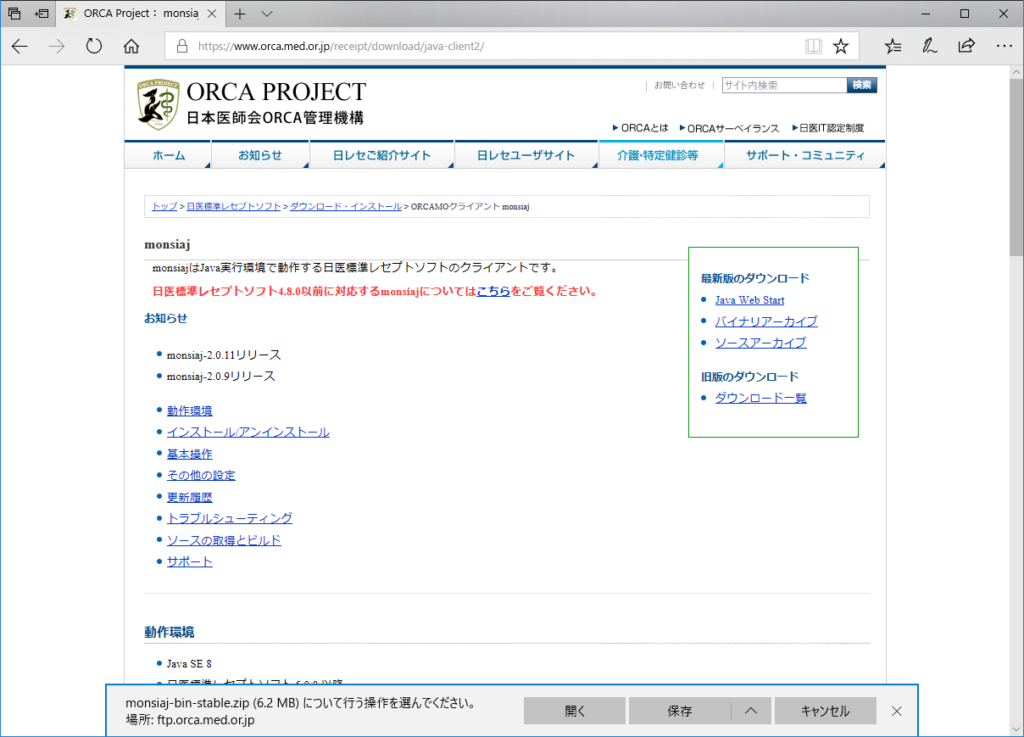Go back to the previous page

point(20,46)
